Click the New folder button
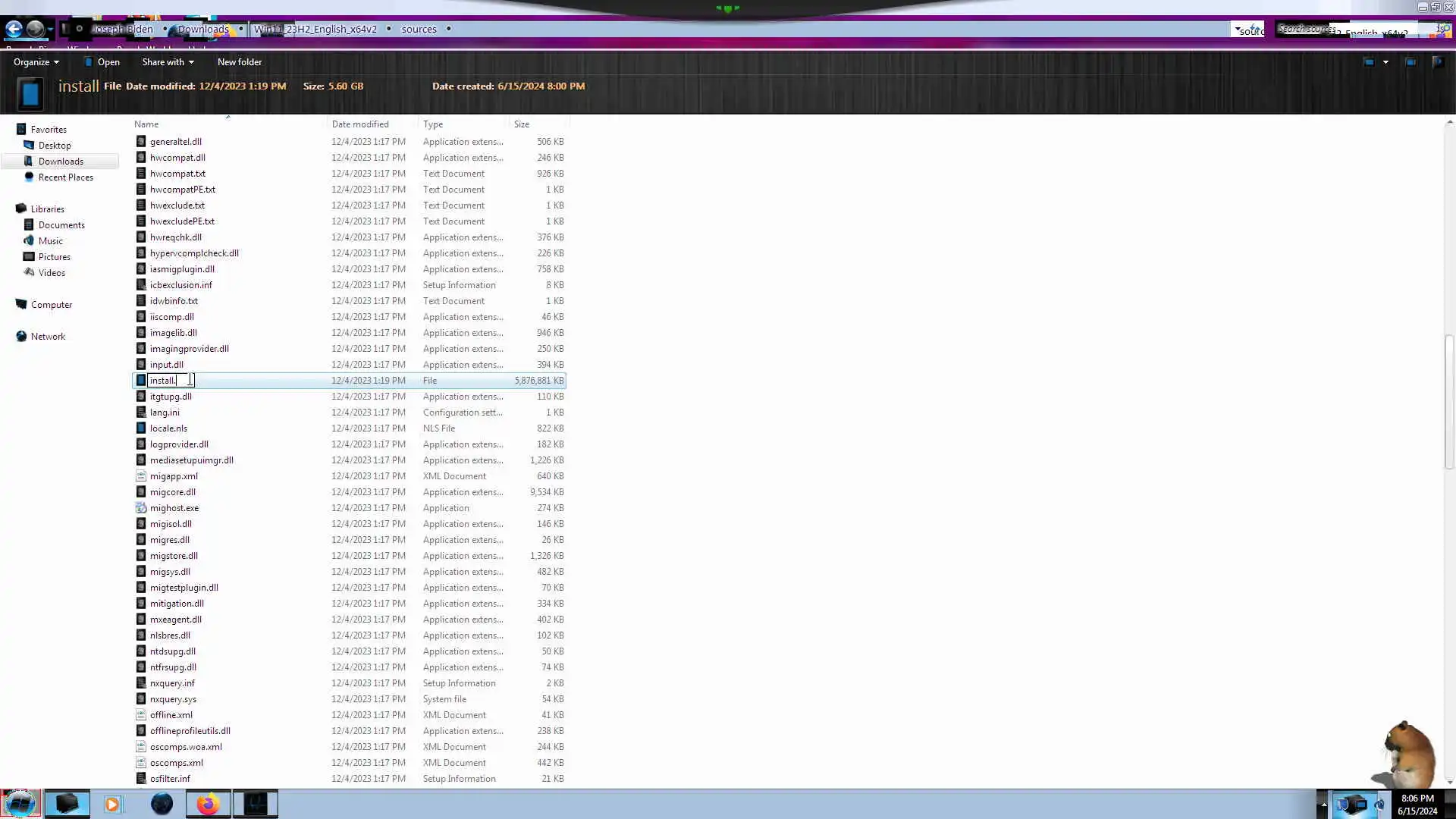The width and height of the screenshot is (1456, 819). [x=239, y=62]
